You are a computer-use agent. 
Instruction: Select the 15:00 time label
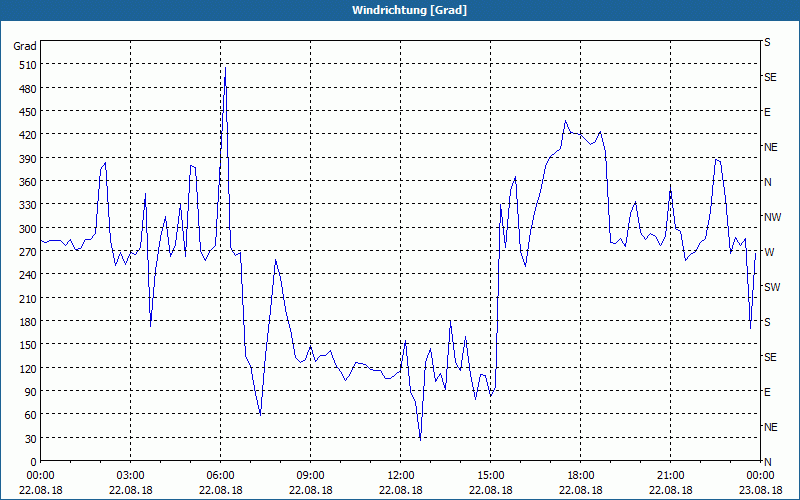490,476
